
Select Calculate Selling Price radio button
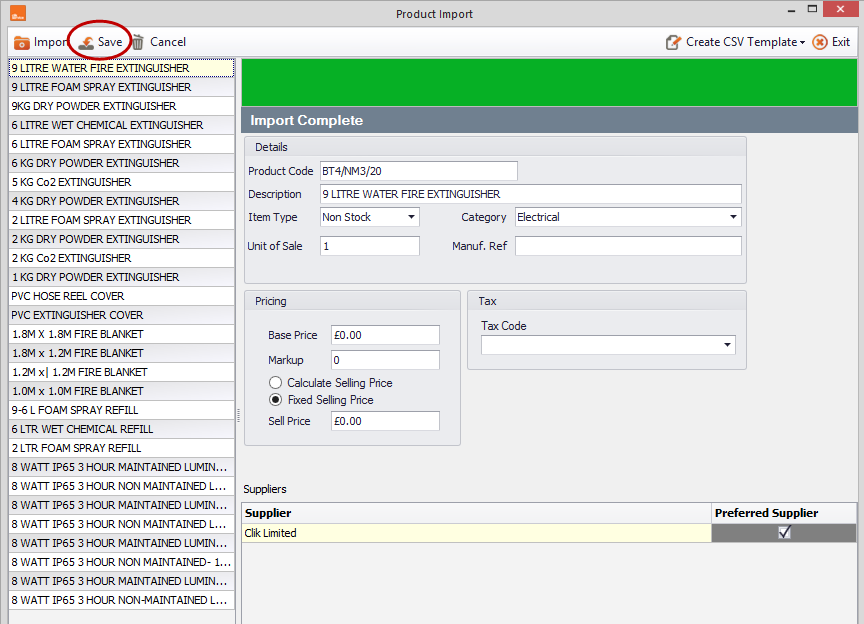click(276, 383)
